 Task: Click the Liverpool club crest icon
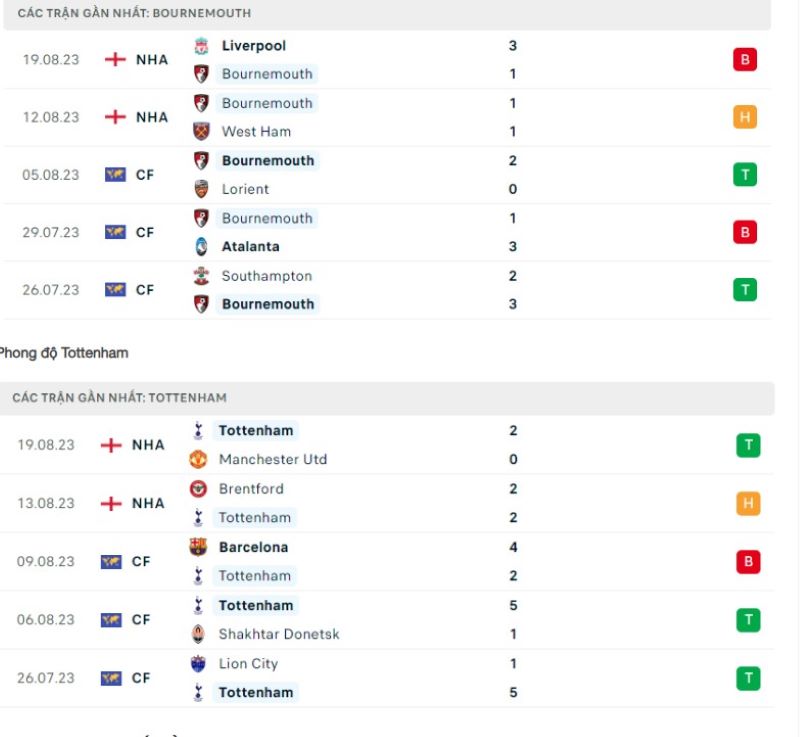point(201,46)
